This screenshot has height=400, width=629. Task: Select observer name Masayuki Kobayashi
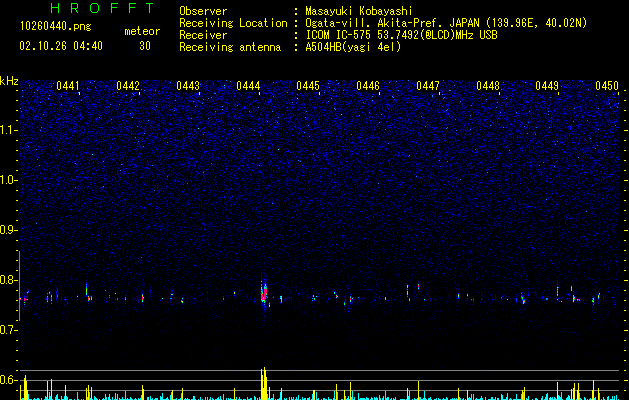pos(359,11)
